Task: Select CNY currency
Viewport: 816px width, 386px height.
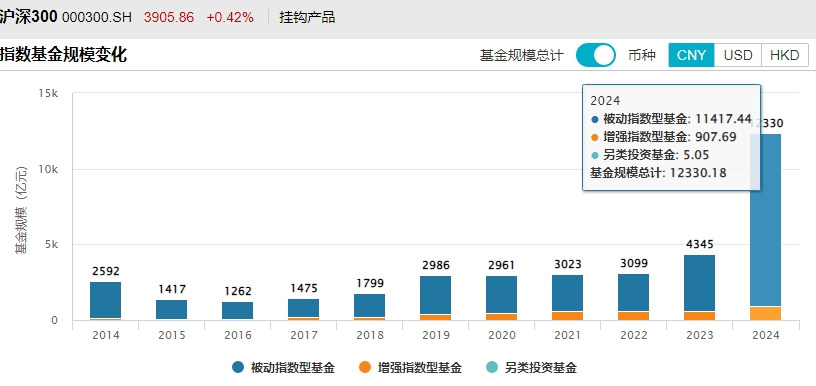Action: [x=691, y=55]
